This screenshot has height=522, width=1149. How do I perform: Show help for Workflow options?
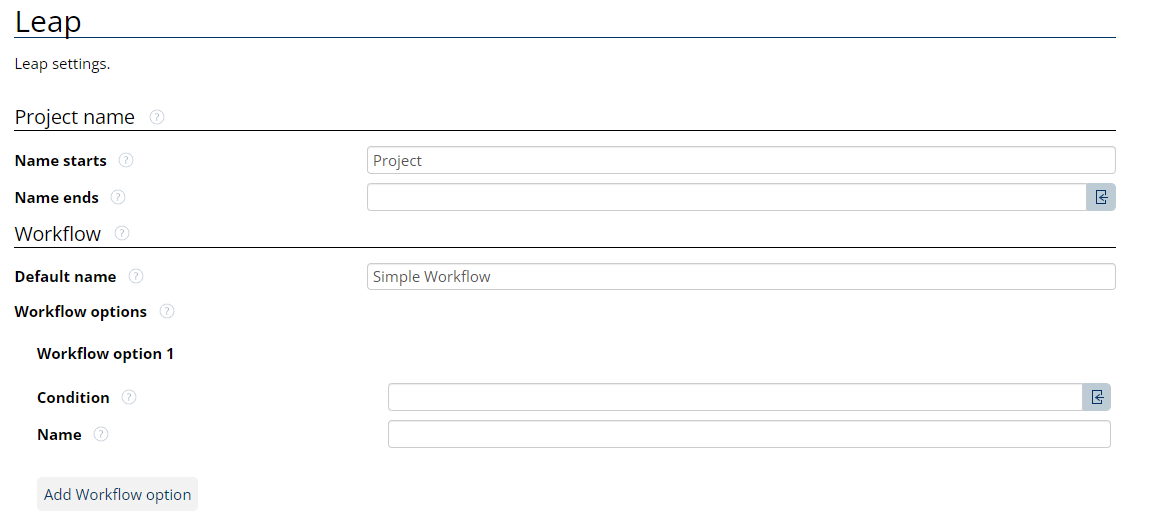[167, 311]
